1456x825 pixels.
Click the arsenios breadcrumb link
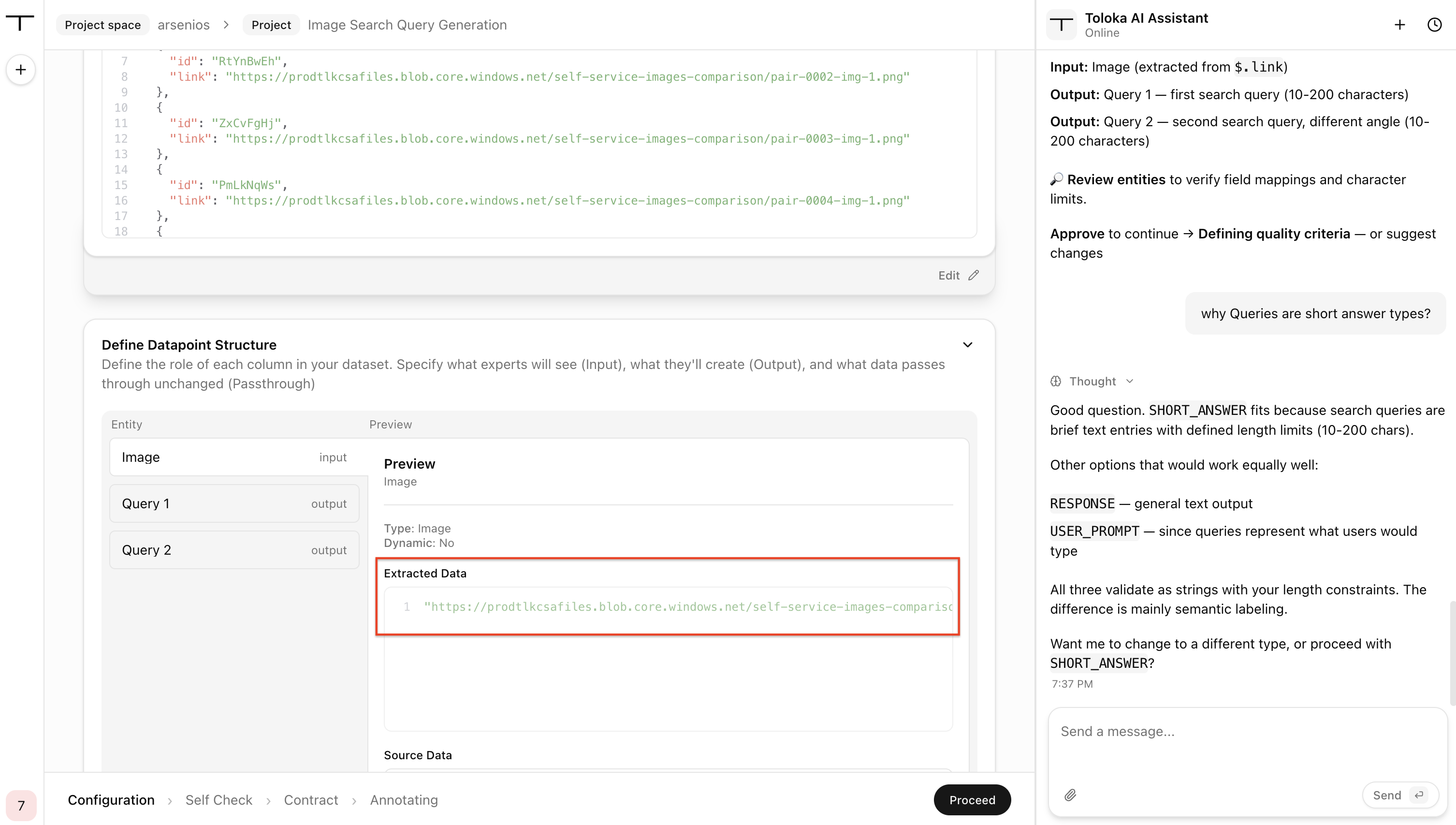[184, 25]
